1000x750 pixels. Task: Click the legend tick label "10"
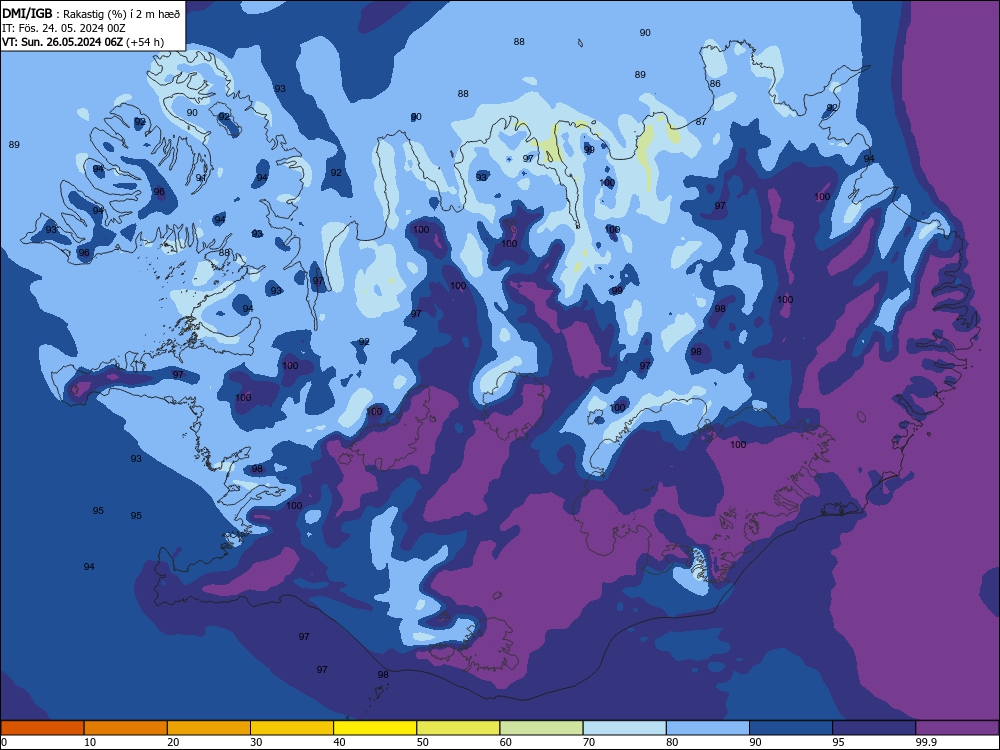(x=90, y=742)
